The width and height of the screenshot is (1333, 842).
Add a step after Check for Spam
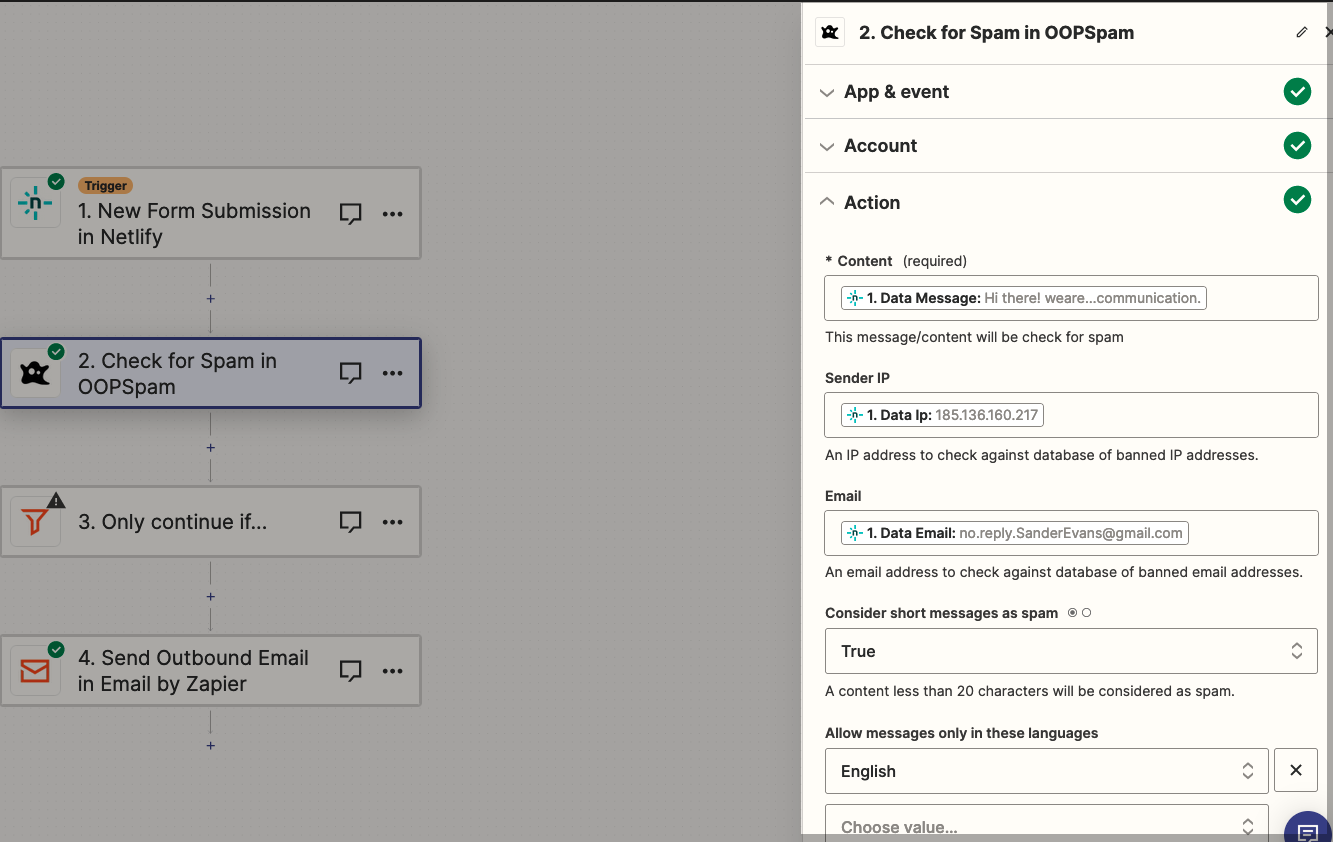tap(210, 448)
